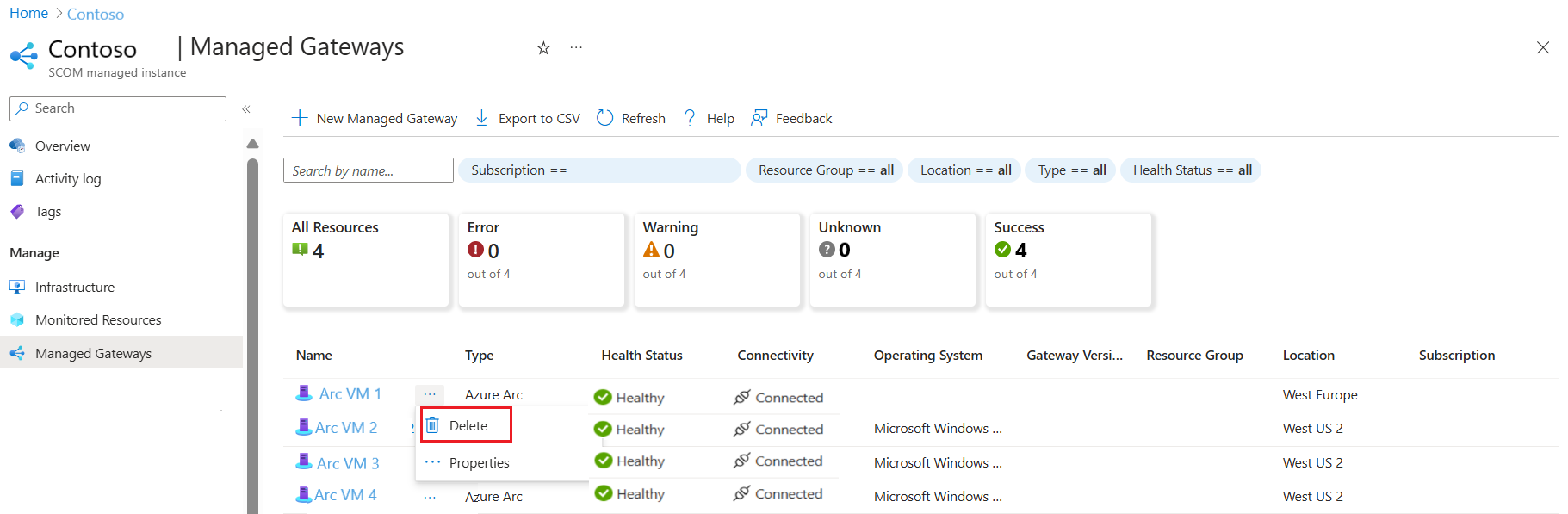Sort by Gateway Version column header
This screenshot has width=1568, height=514.
coord(1075,356)
